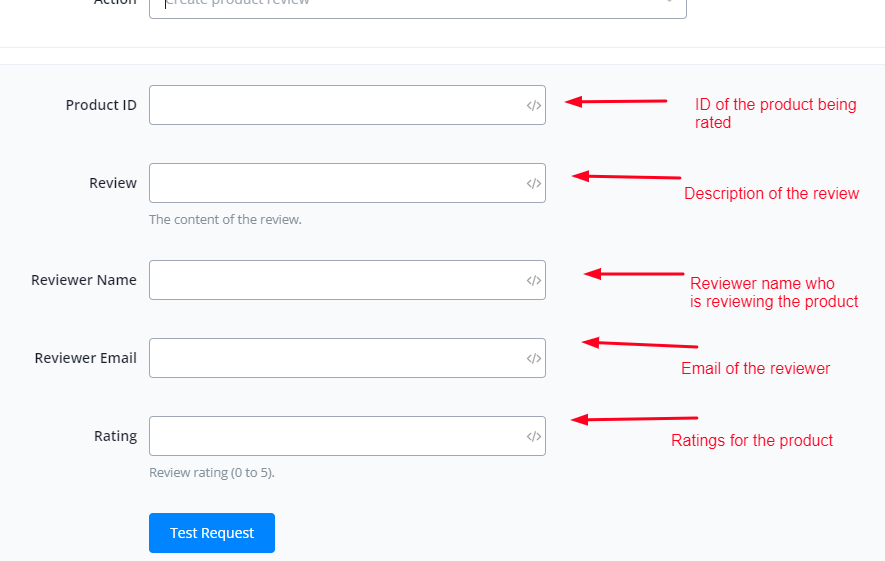This screenshot has width=885, height=561.
Task: Select the Reviewer Name input box
Action: click(335, 280)
